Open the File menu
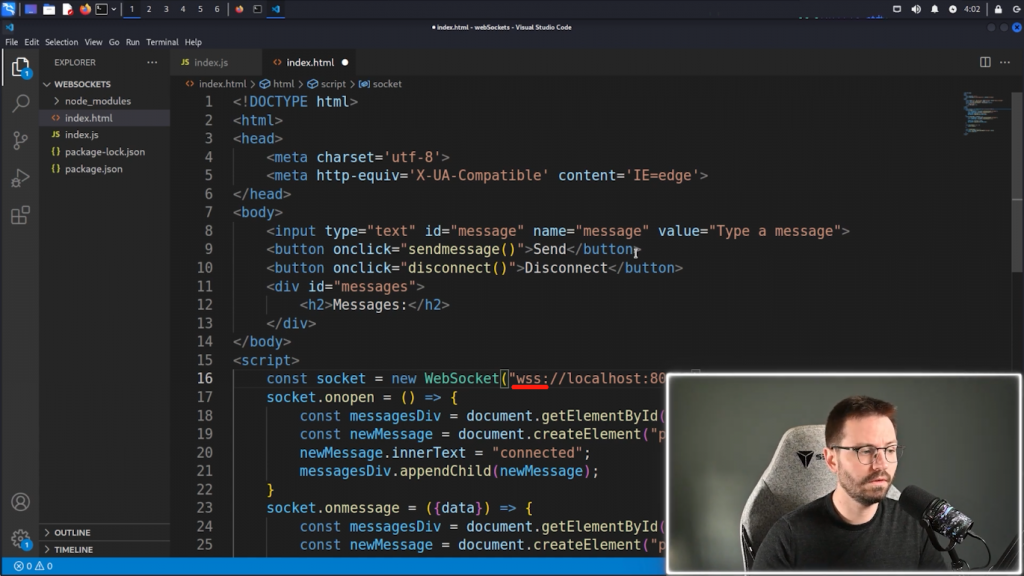The image size is (1024, 576). point(12,42)
